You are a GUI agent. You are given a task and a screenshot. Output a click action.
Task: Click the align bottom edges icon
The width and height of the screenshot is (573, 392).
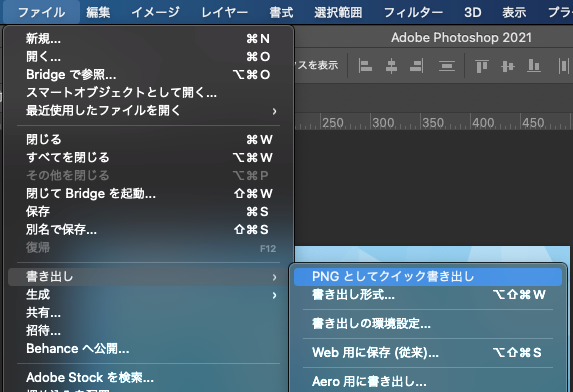[x=534, y=66]
